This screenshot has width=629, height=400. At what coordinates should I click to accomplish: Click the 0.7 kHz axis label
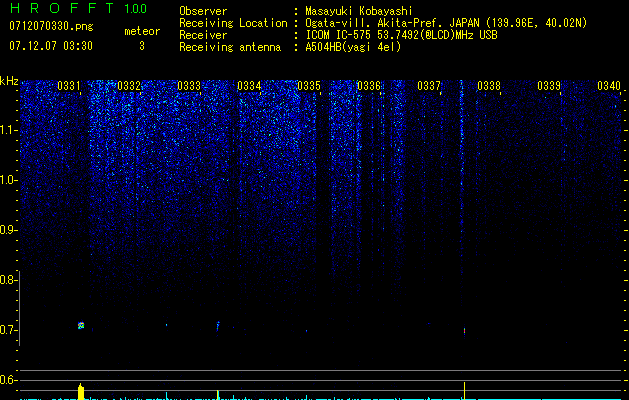8,330
